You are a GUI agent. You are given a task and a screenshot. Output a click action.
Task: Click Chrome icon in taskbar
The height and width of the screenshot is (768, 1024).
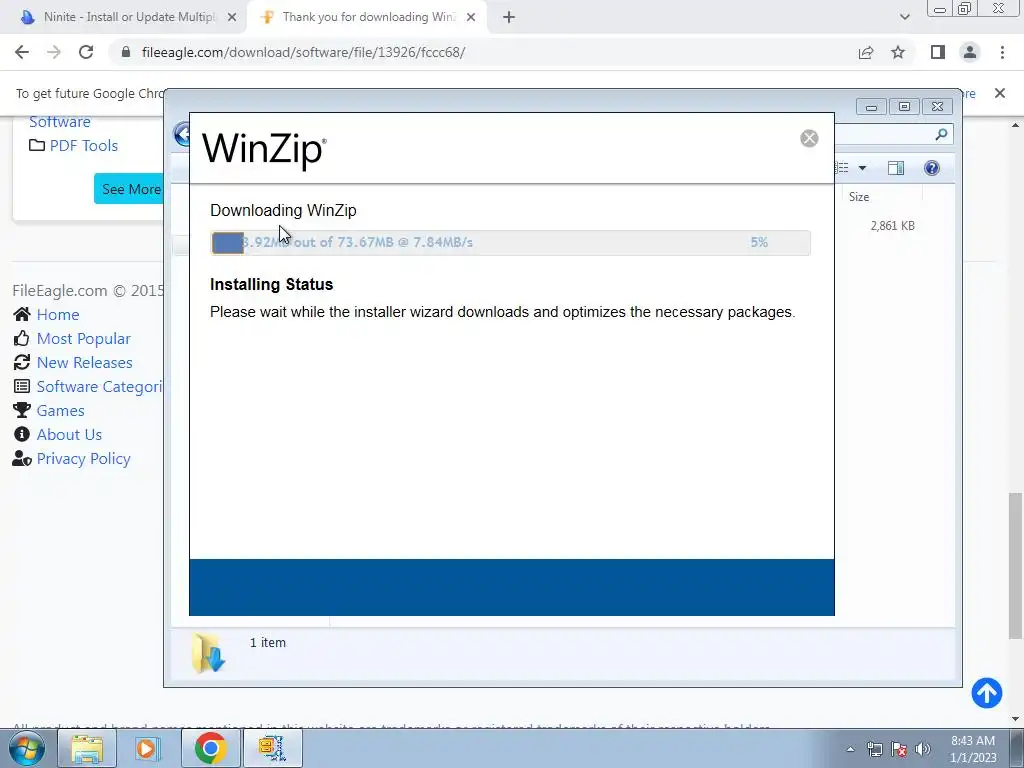point(210,748)
